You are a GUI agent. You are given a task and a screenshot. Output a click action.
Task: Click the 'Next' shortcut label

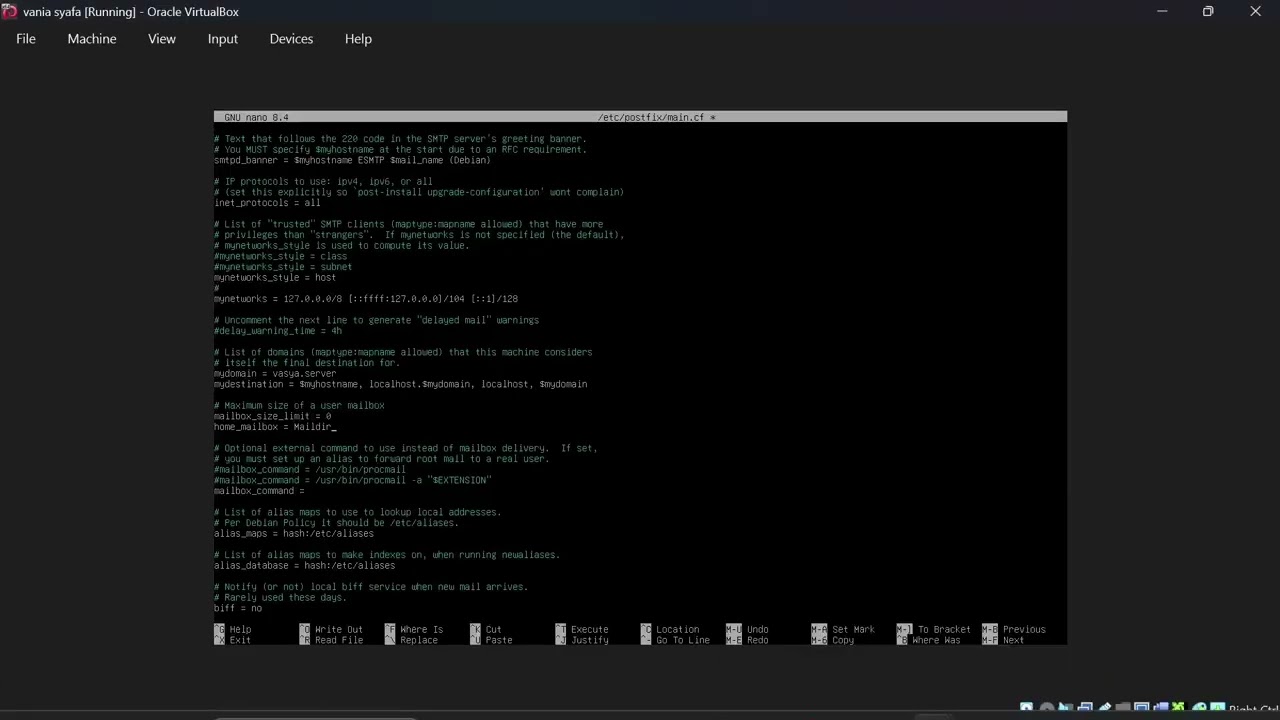[1014, 640]
